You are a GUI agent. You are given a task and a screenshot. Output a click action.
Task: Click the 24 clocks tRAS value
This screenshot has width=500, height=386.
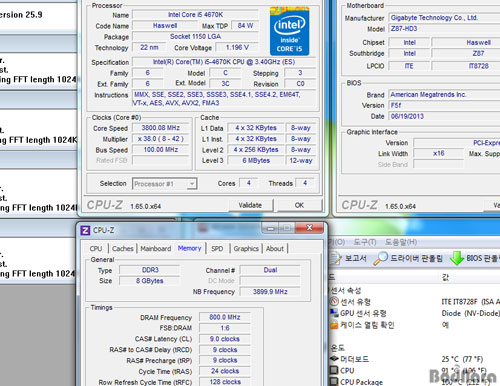pyautogui.click(x=225, y=371)
